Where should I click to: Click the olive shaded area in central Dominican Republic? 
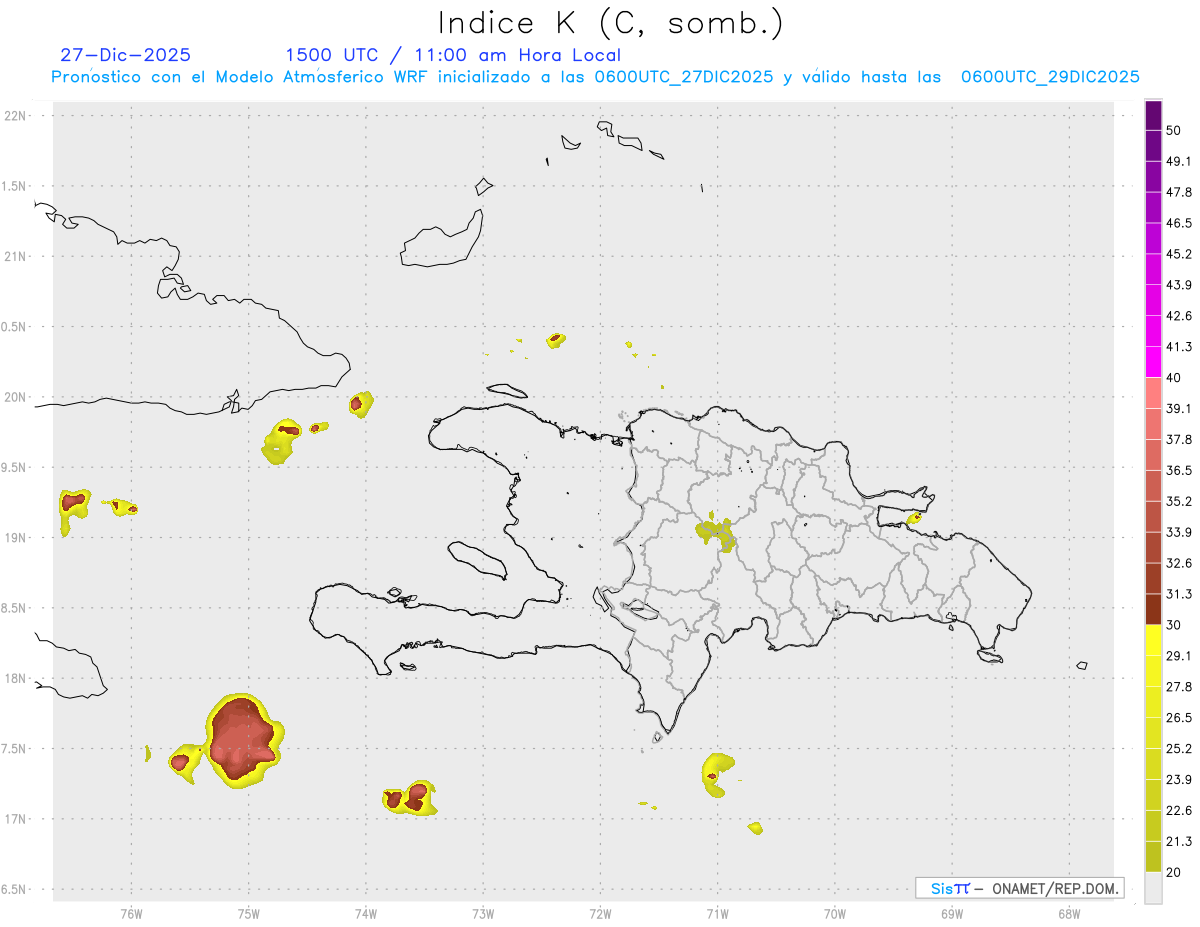717,533
